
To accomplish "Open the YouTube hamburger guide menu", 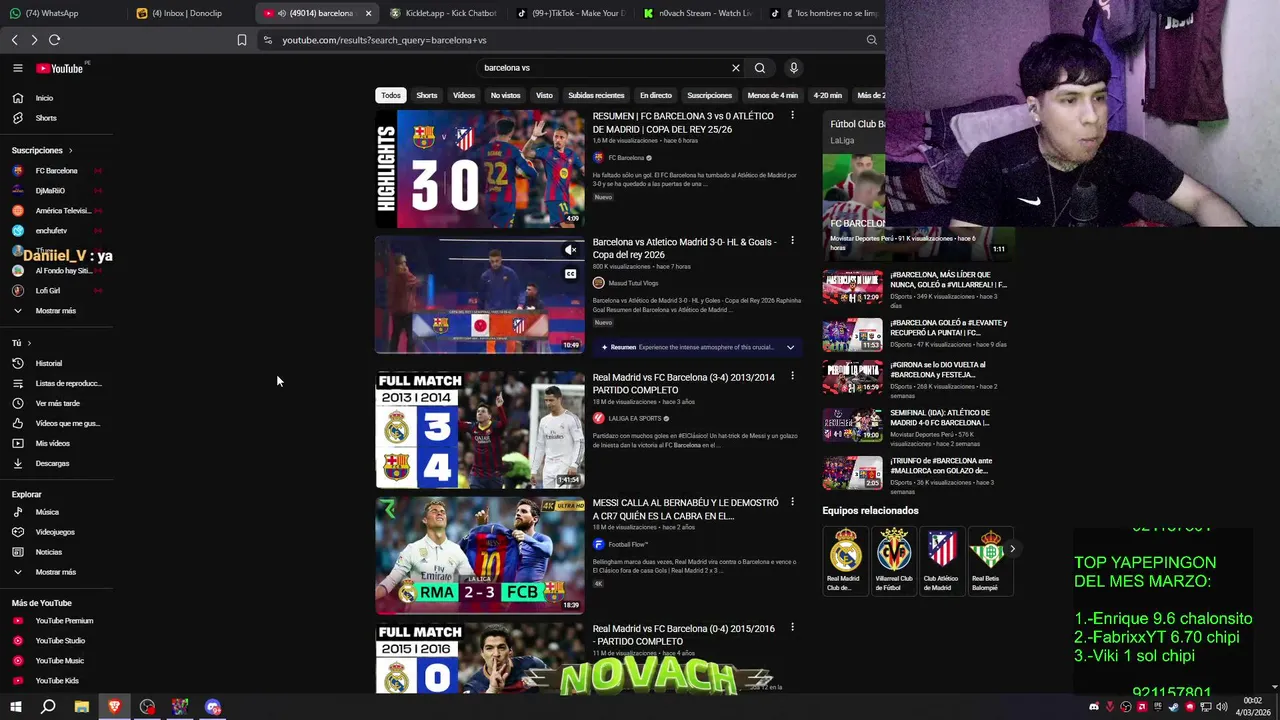I will click(17, 68).
